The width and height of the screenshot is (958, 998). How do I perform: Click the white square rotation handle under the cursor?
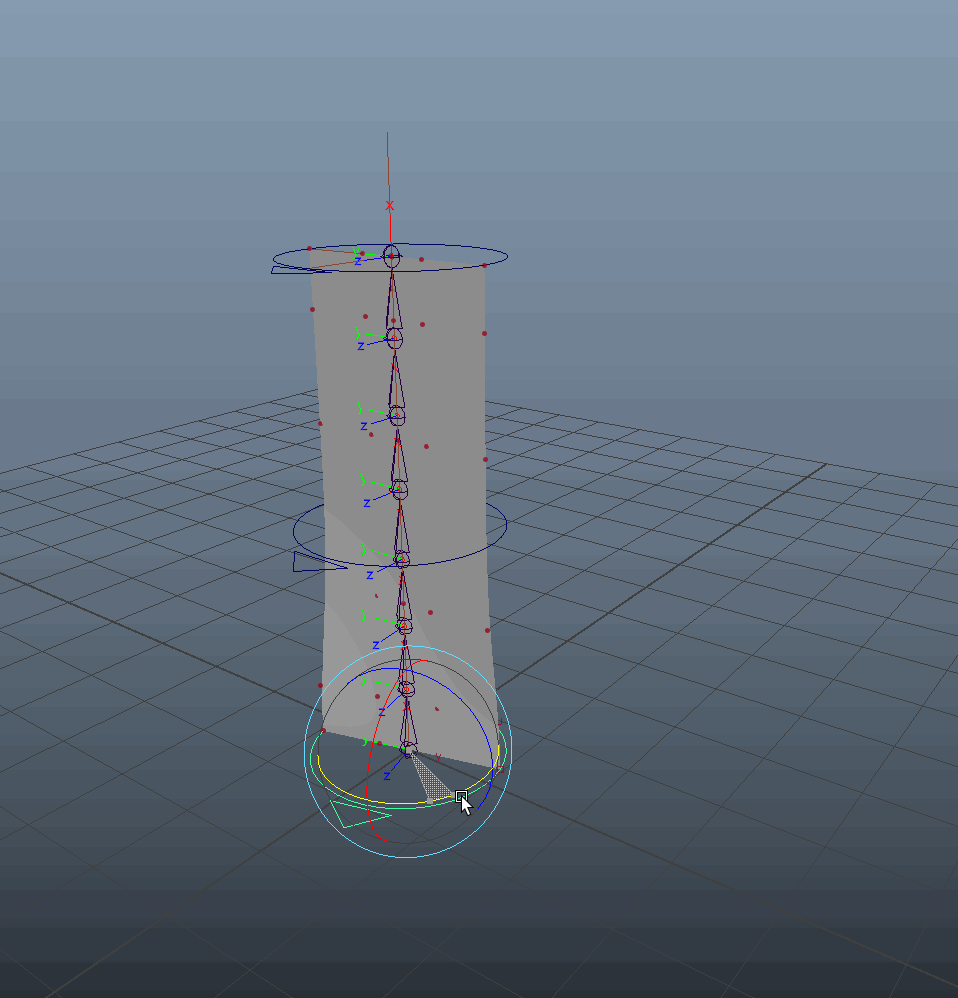(461, 796)
